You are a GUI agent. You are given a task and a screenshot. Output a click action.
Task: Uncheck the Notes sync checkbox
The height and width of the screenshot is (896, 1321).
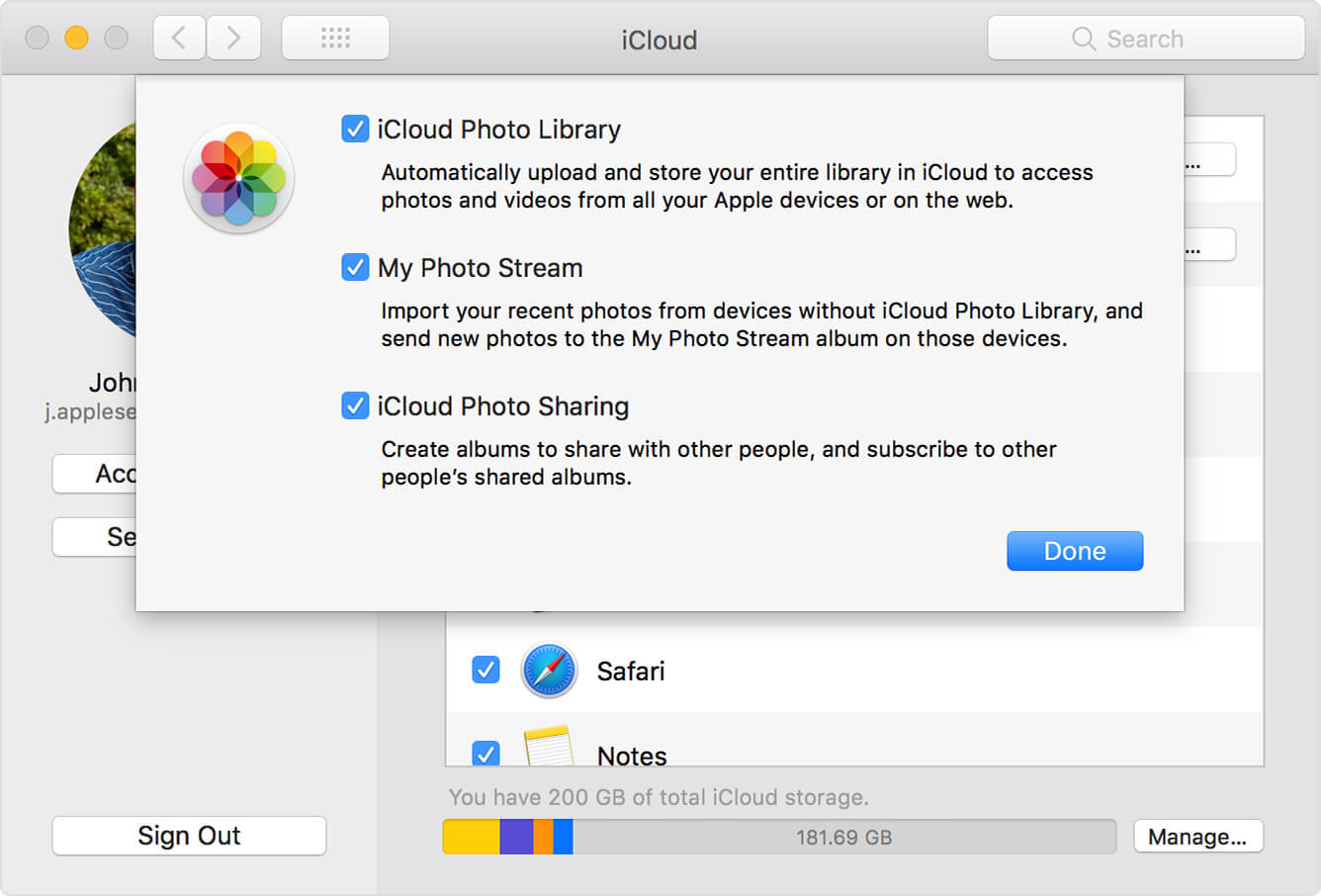pos(484,755)
